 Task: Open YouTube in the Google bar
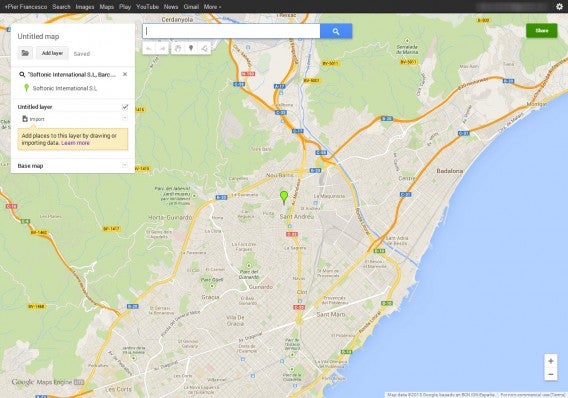pos(147,7)
